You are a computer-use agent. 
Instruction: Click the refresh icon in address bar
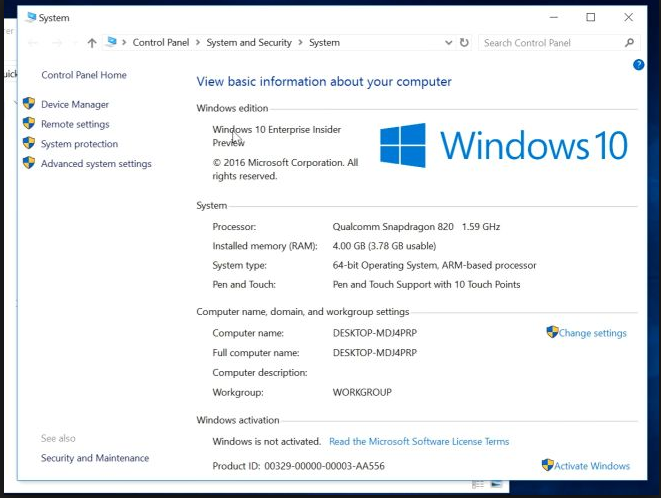464,43
